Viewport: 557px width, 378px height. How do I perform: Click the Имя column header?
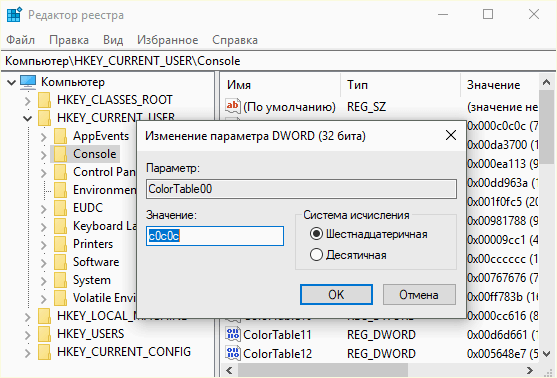click(x=280, y=85)
